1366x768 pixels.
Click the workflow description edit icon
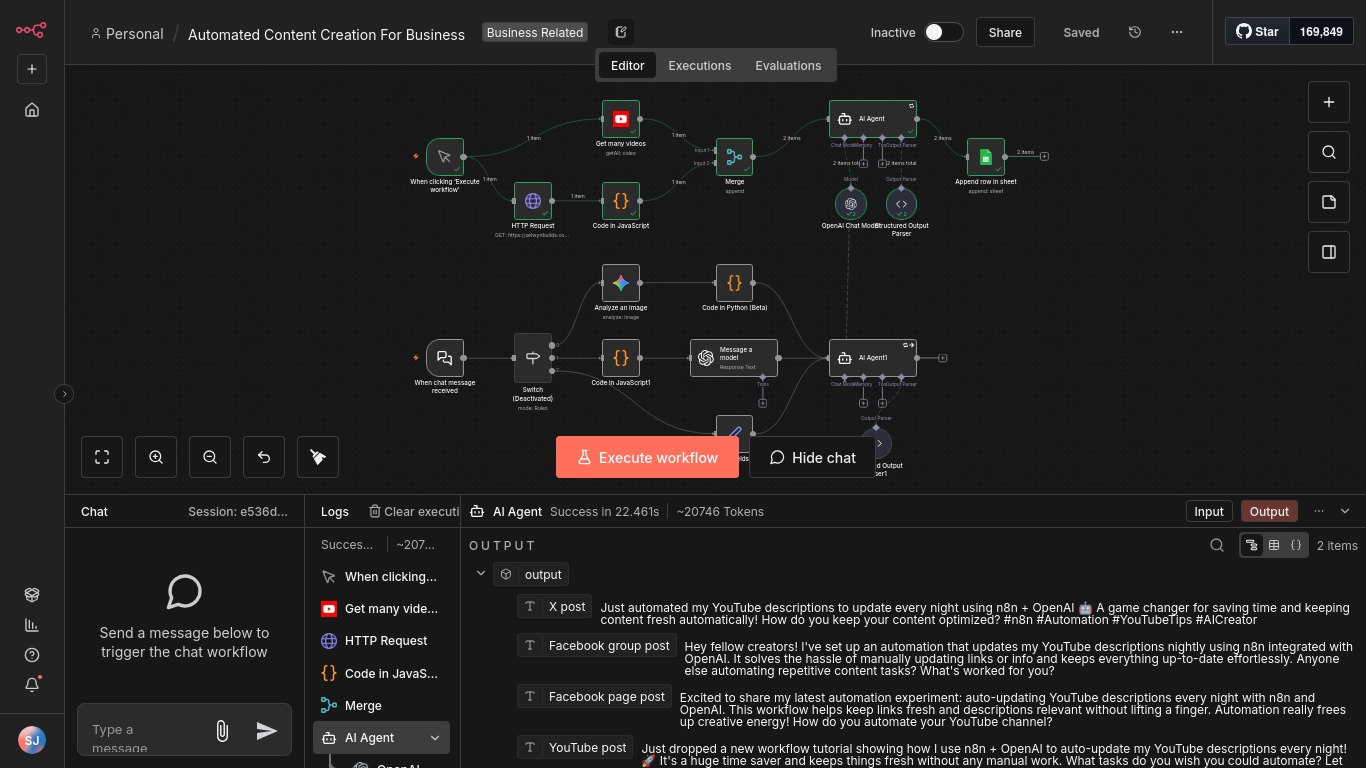(x=621, y=32)
